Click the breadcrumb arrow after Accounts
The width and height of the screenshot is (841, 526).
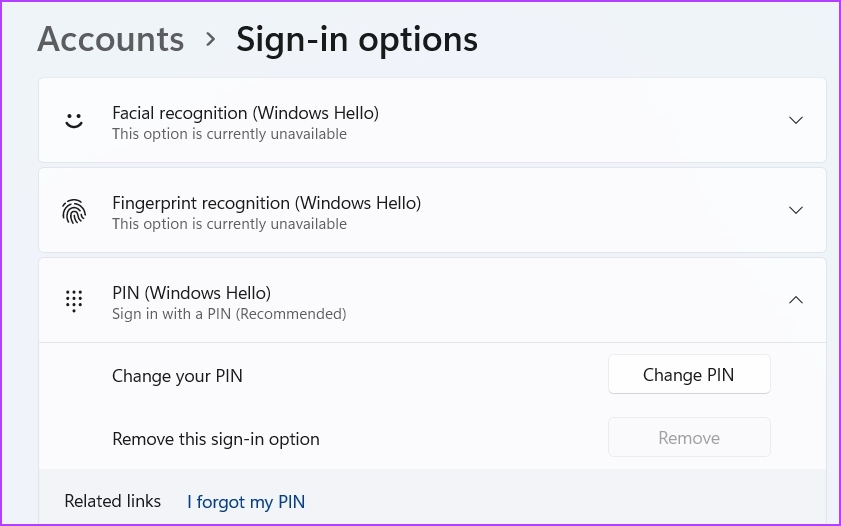tap(211, 39)
